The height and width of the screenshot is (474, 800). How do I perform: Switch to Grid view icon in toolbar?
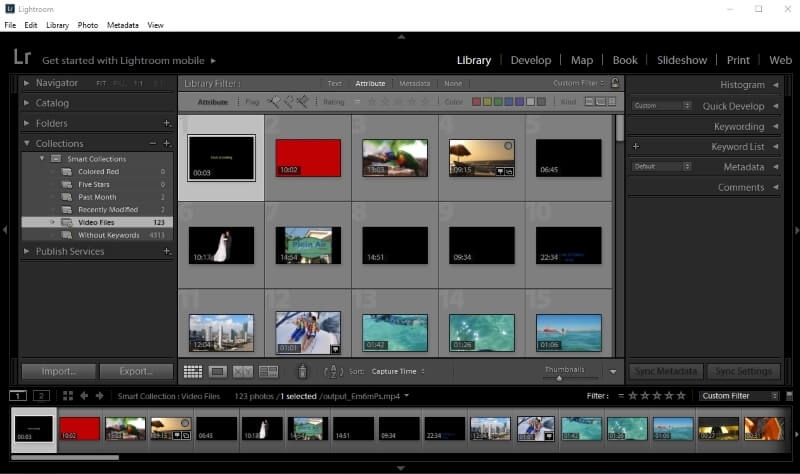193,371
